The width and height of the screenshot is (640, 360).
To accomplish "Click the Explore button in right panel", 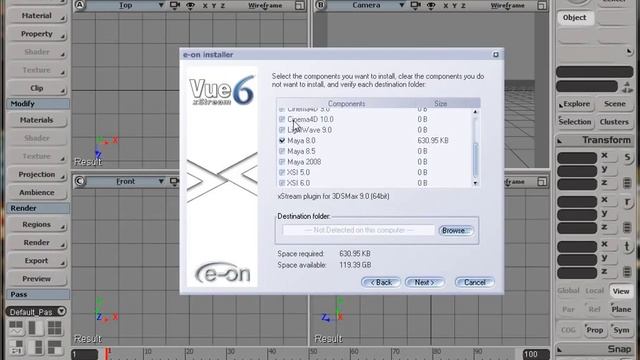I will 575,104.
